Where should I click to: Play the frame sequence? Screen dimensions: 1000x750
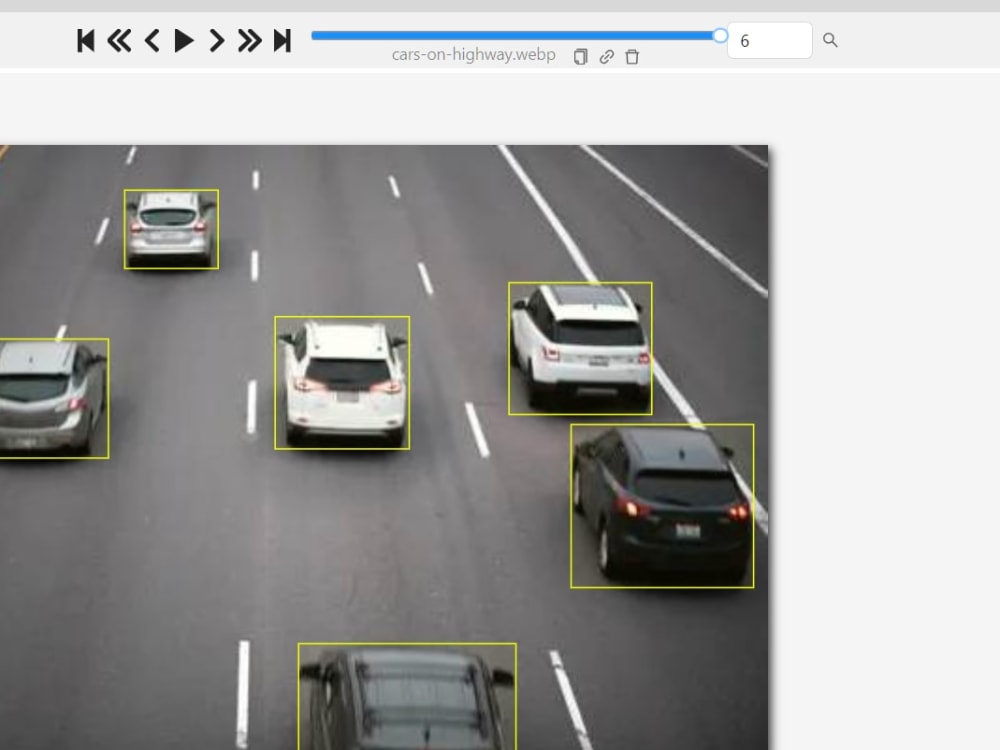click(x=184, y=41)
